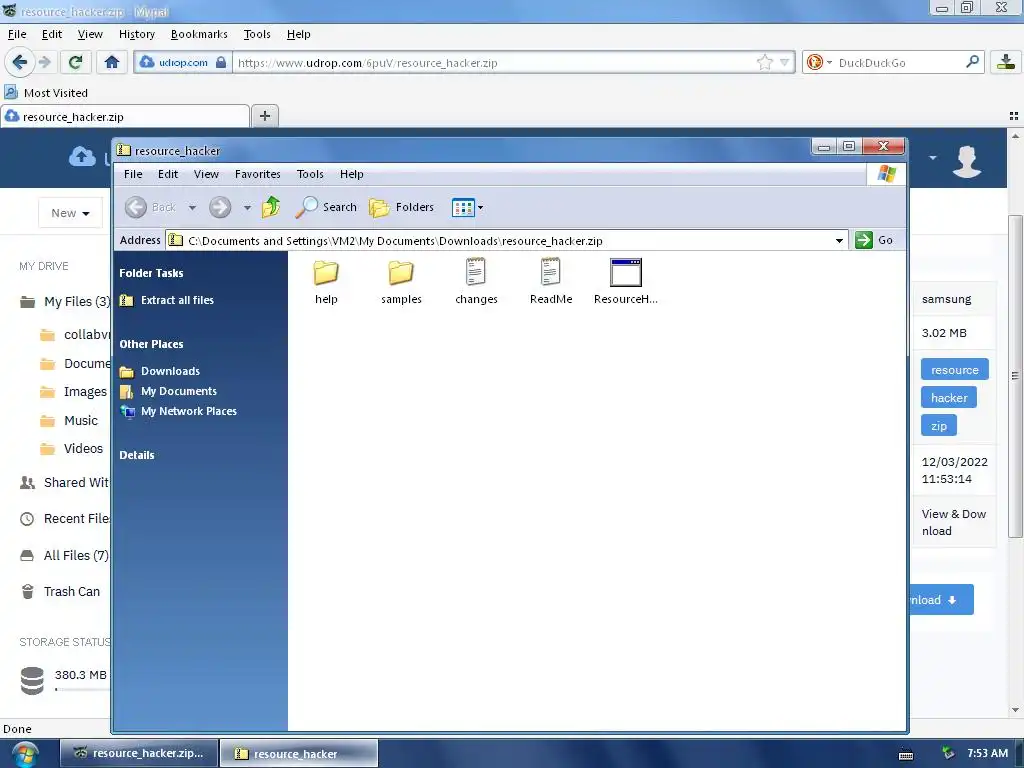The image size is (1024, 768).
Task: Go up one folder level
Action: click(270, 207)
